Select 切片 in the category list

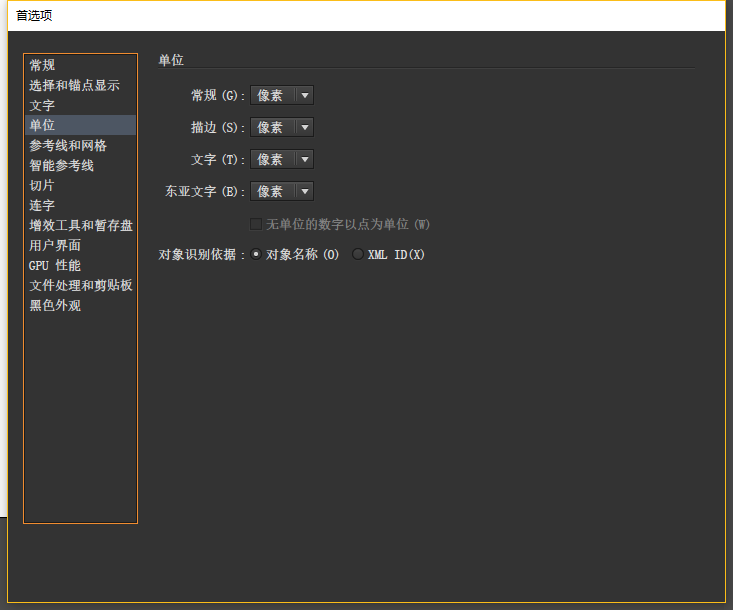80,186
